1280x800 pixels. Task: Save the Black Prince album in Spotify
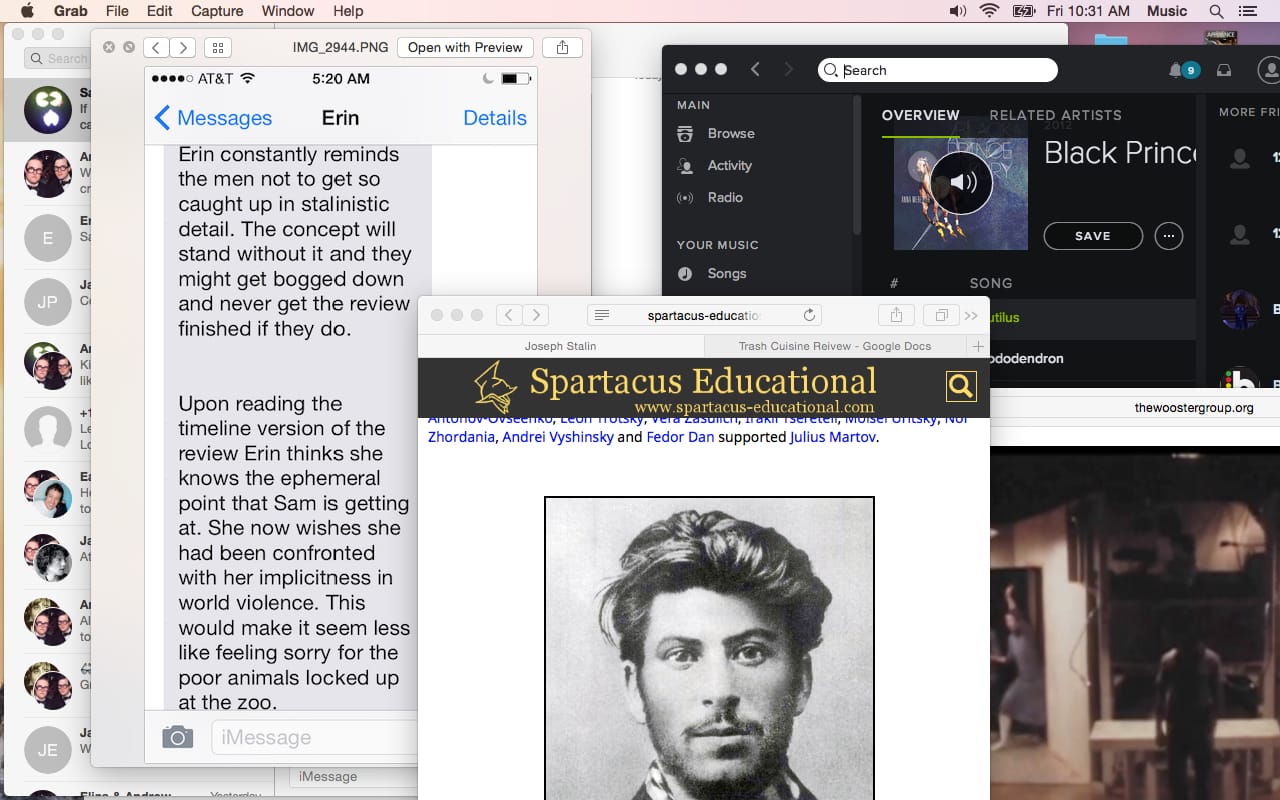pos(1092,236)
